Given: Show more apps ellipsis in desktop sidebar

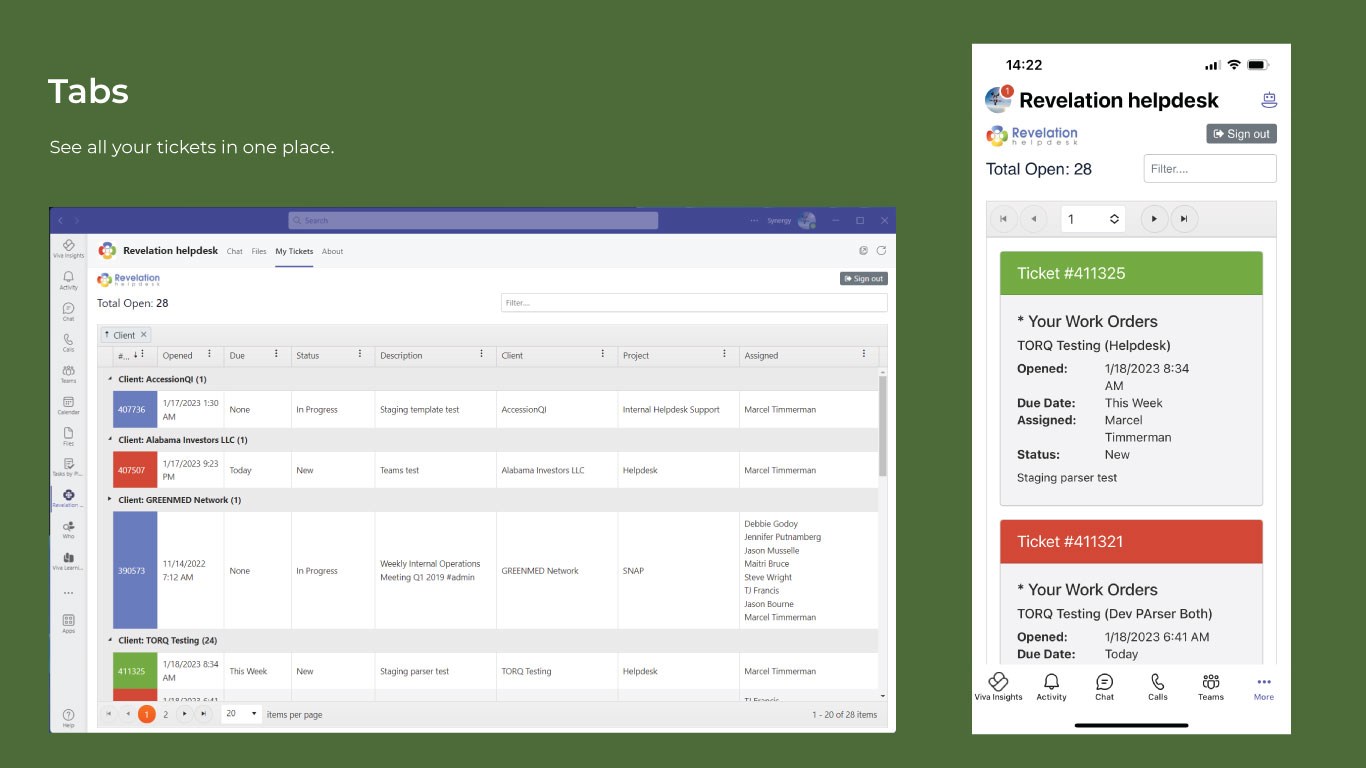Looking at the screenshot, I should (68, 593).
